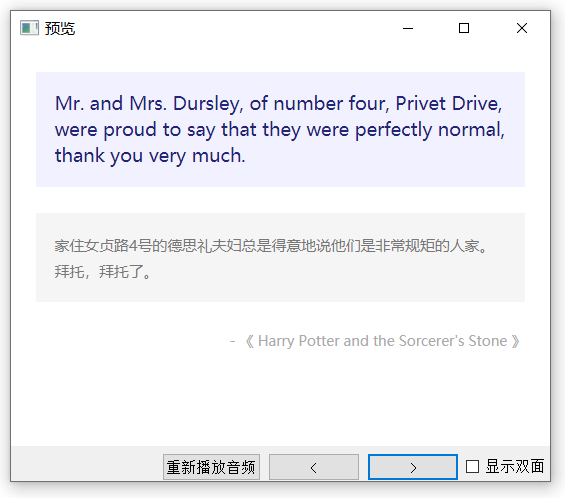Click the English sentence card about the Dursleys
The height and width of the screenshot is (498, 565).
point(280,129)
